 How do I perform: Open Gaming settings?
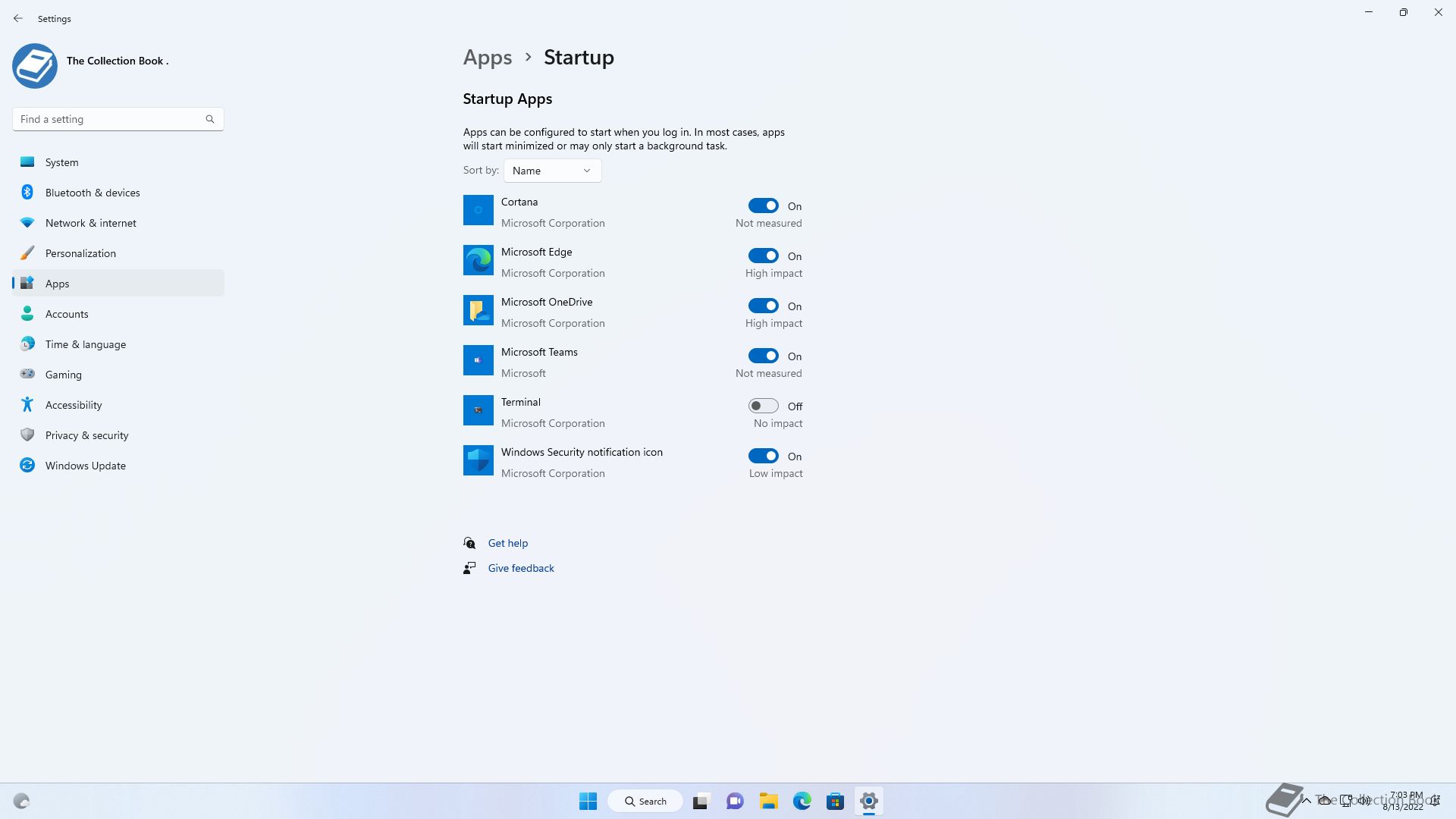tap(118, 375)
